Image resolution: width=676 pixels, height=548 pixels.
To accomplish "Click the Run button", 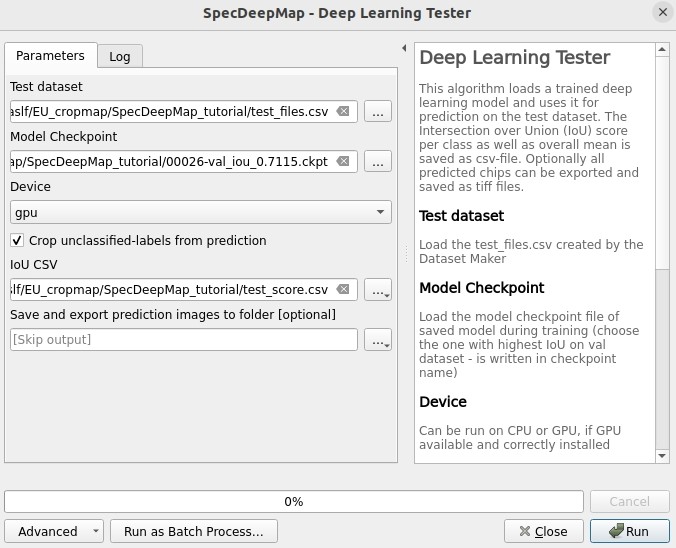I will click(629, 531).
